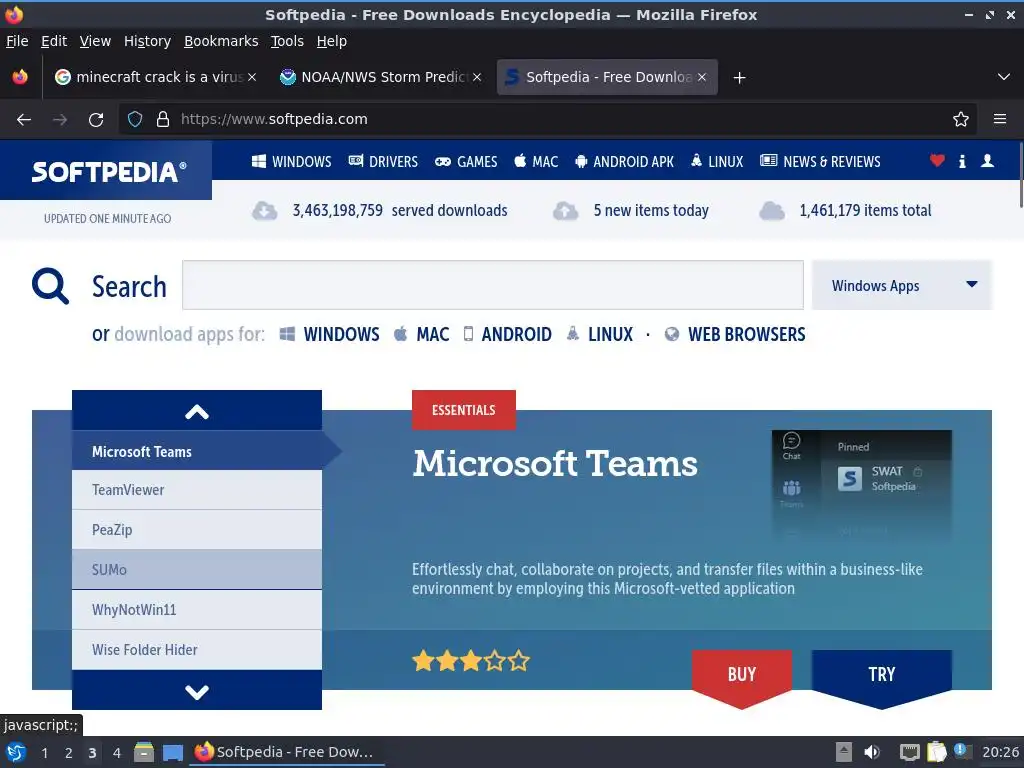The width and height of the screenshot is (1024, 768).
Task: Open the View menu
Action: pos(95,41)
